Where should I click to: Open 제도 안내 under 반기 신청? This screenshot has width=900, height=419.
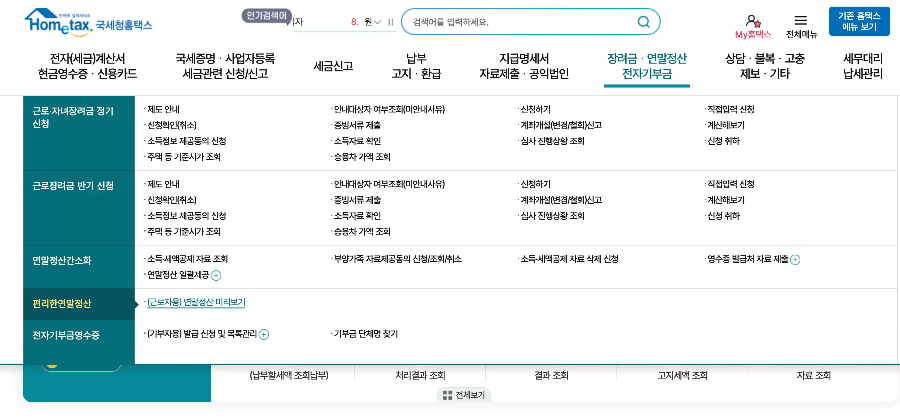(164, 184)
